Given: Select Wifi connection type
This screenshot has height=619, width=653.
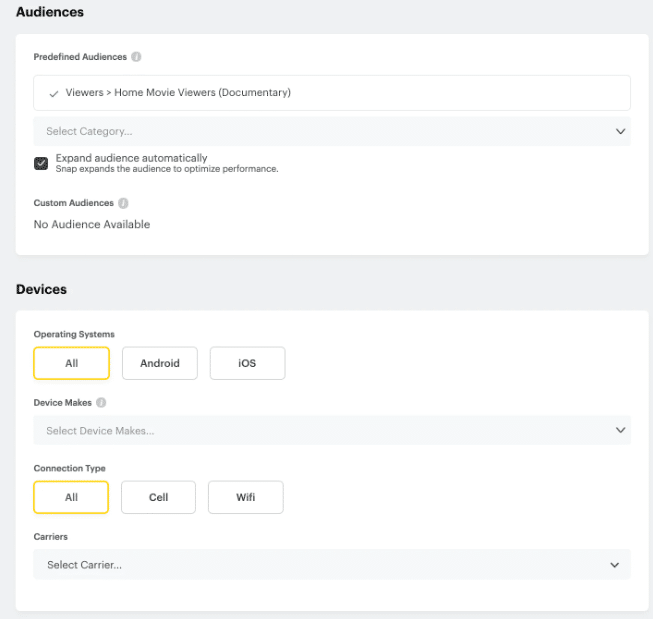Looking at the screenshot, I should (246, 497).
